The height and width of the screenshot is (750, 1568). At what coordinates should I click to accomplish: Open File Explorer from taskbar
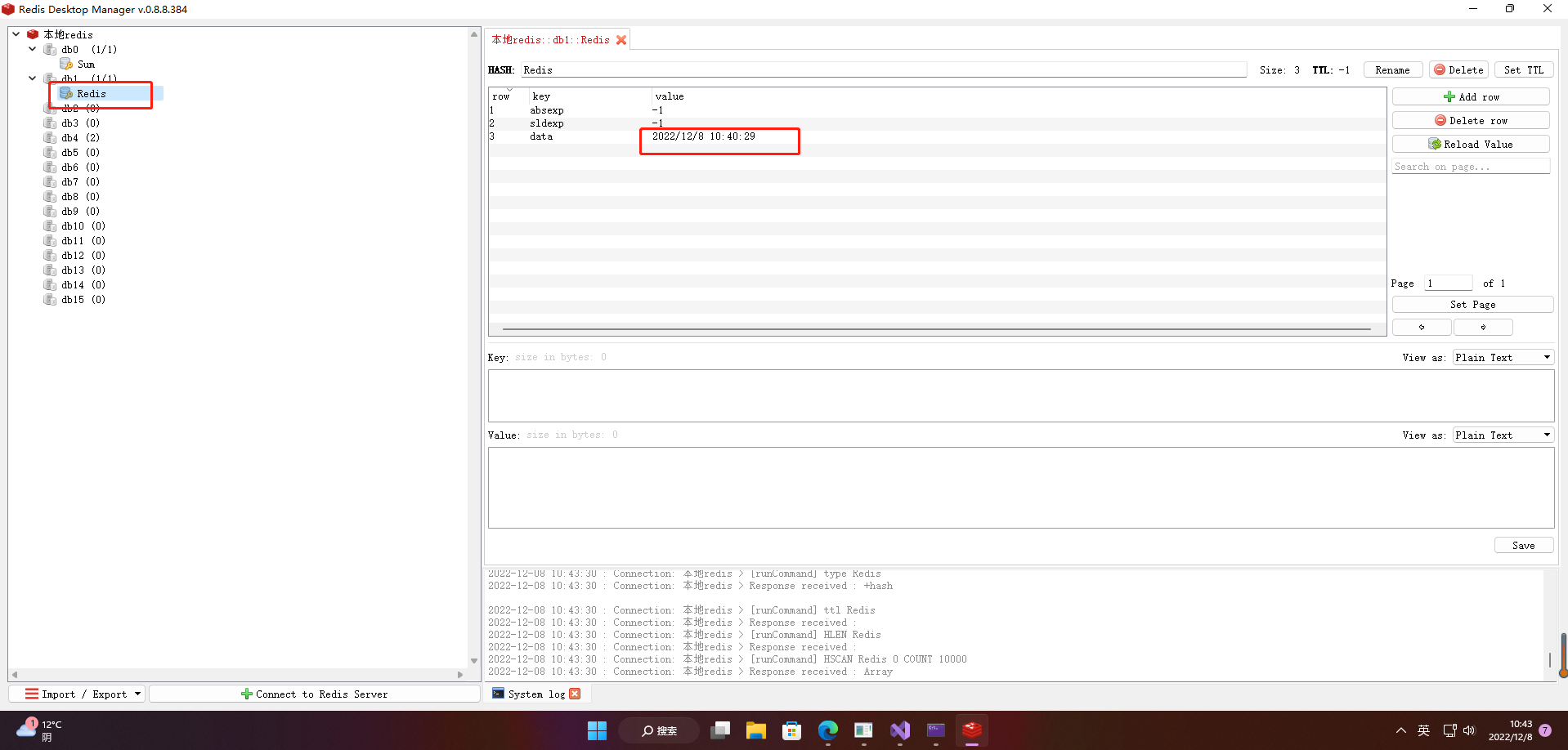[x=755, y=730]
